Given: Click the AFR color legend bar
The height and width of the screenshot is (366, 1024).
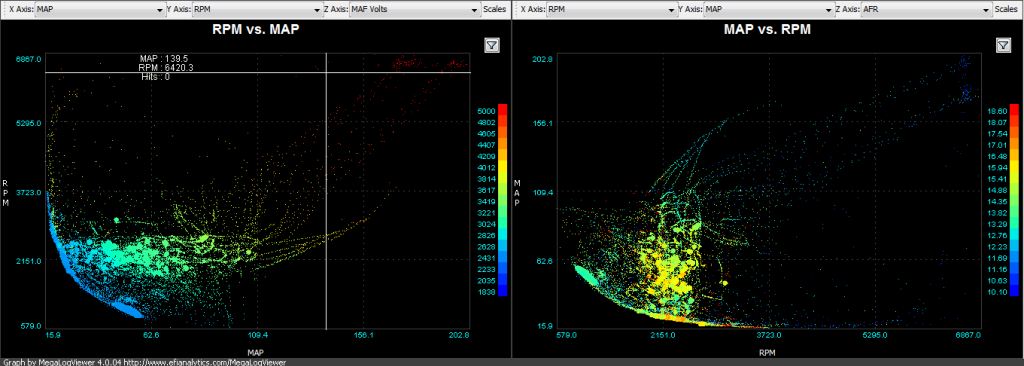Looking at the screenshot, I should pyautogui.click(x=1013, y=200).
